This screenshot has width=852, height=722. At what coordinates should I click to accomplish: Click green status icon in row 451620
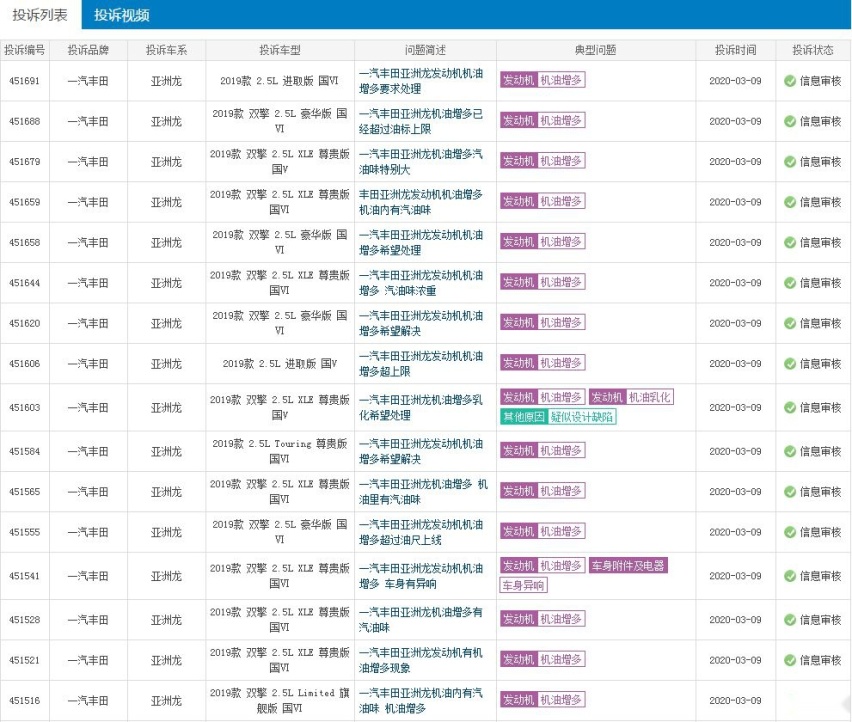pyautogui.click(x=790, y=323)
